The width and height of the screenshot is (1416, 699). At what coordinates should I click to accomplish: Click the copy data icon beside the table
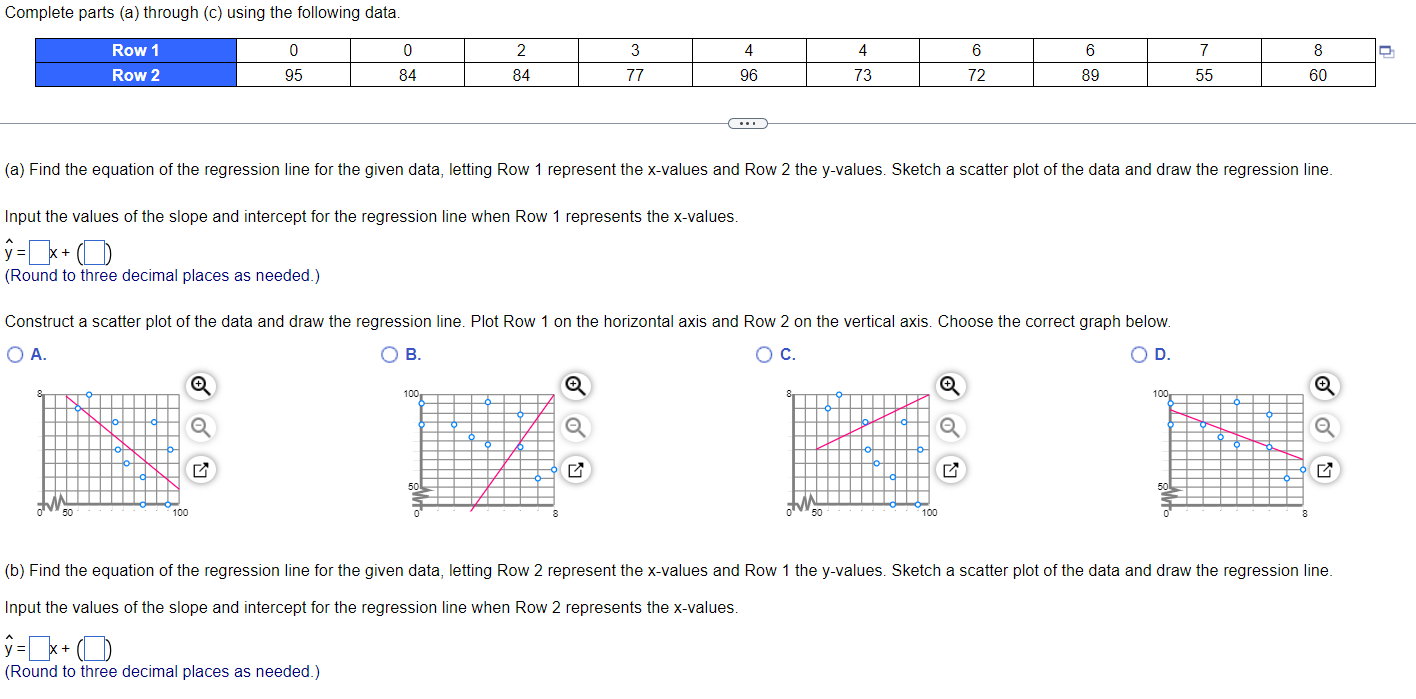point(1385,49)
